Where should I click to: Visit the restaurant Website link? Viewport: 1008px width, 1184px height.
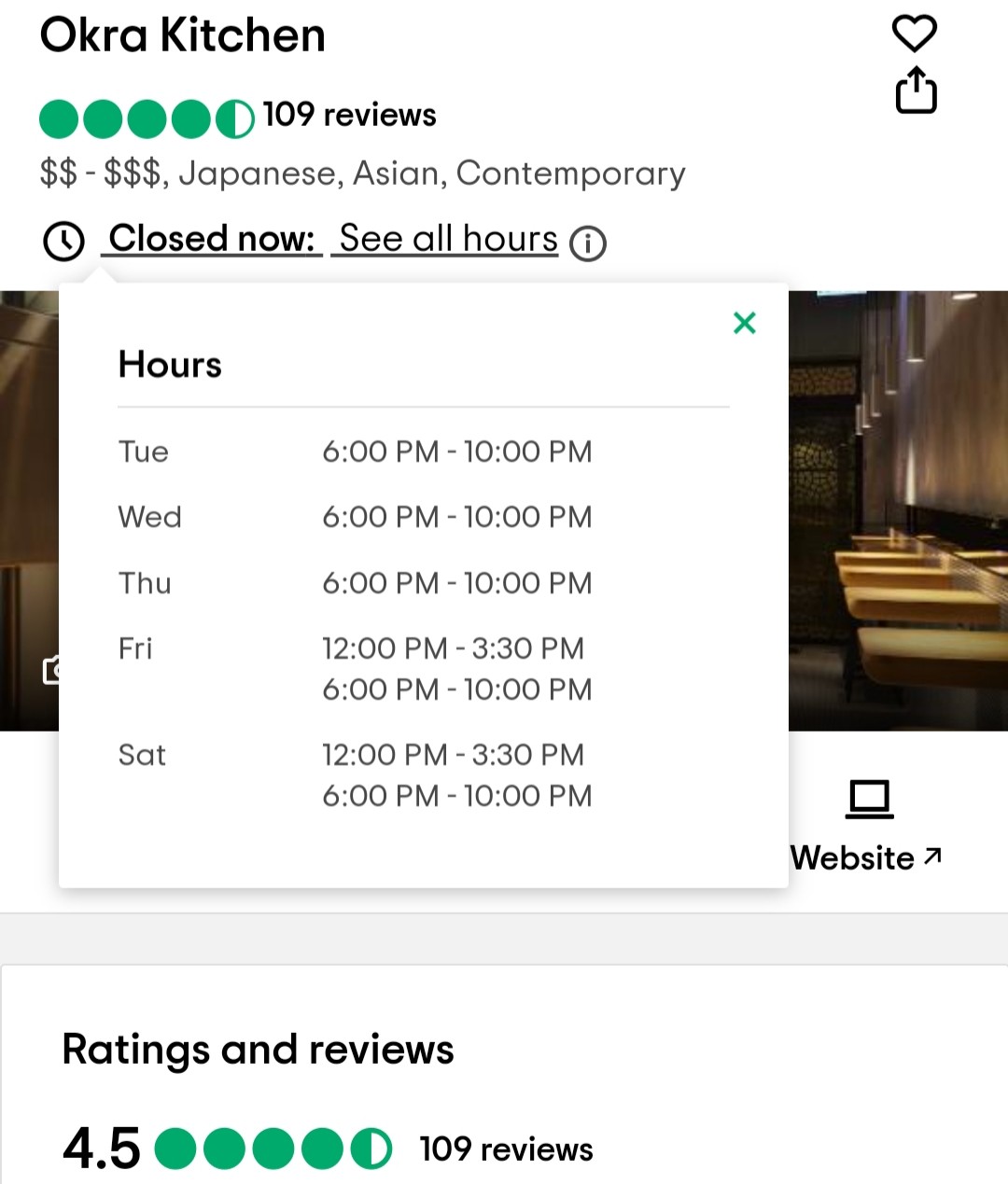pos(866,857)
